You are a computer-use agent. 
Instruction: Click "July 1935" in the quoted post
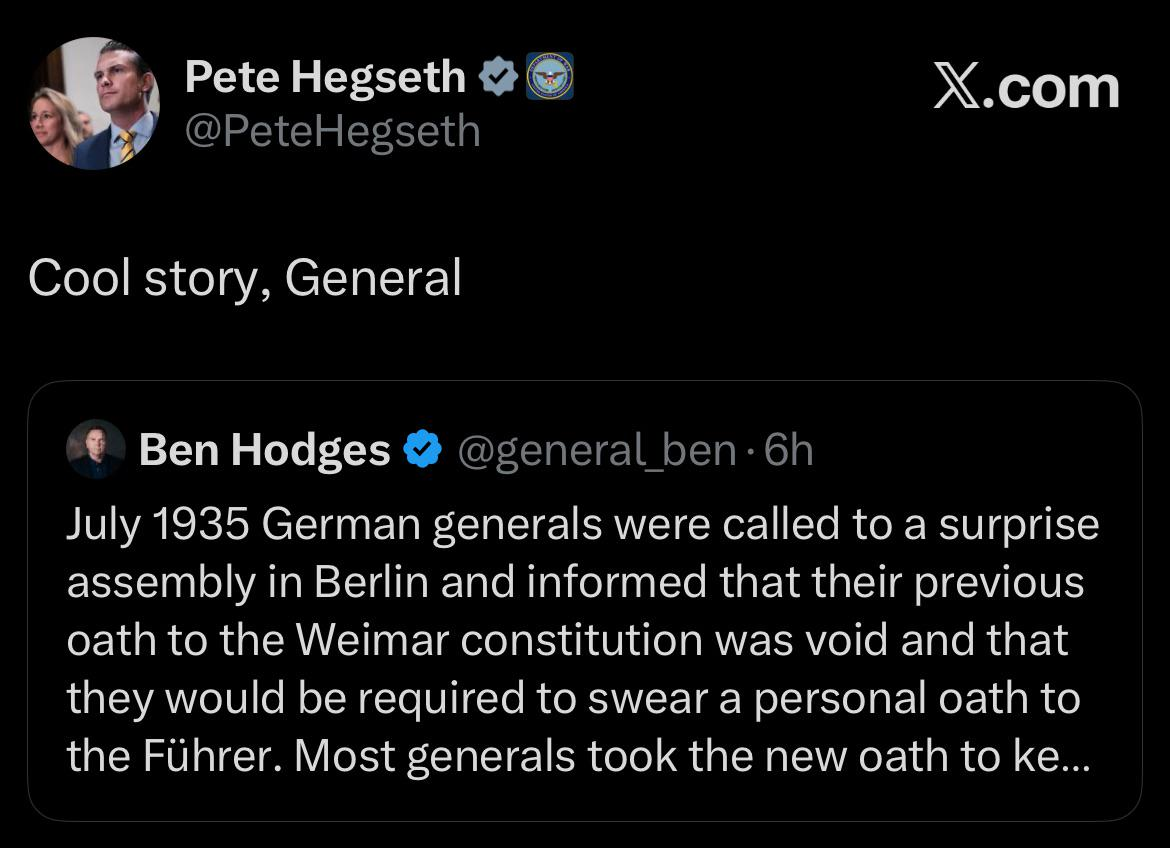click(x=158, y=525)
